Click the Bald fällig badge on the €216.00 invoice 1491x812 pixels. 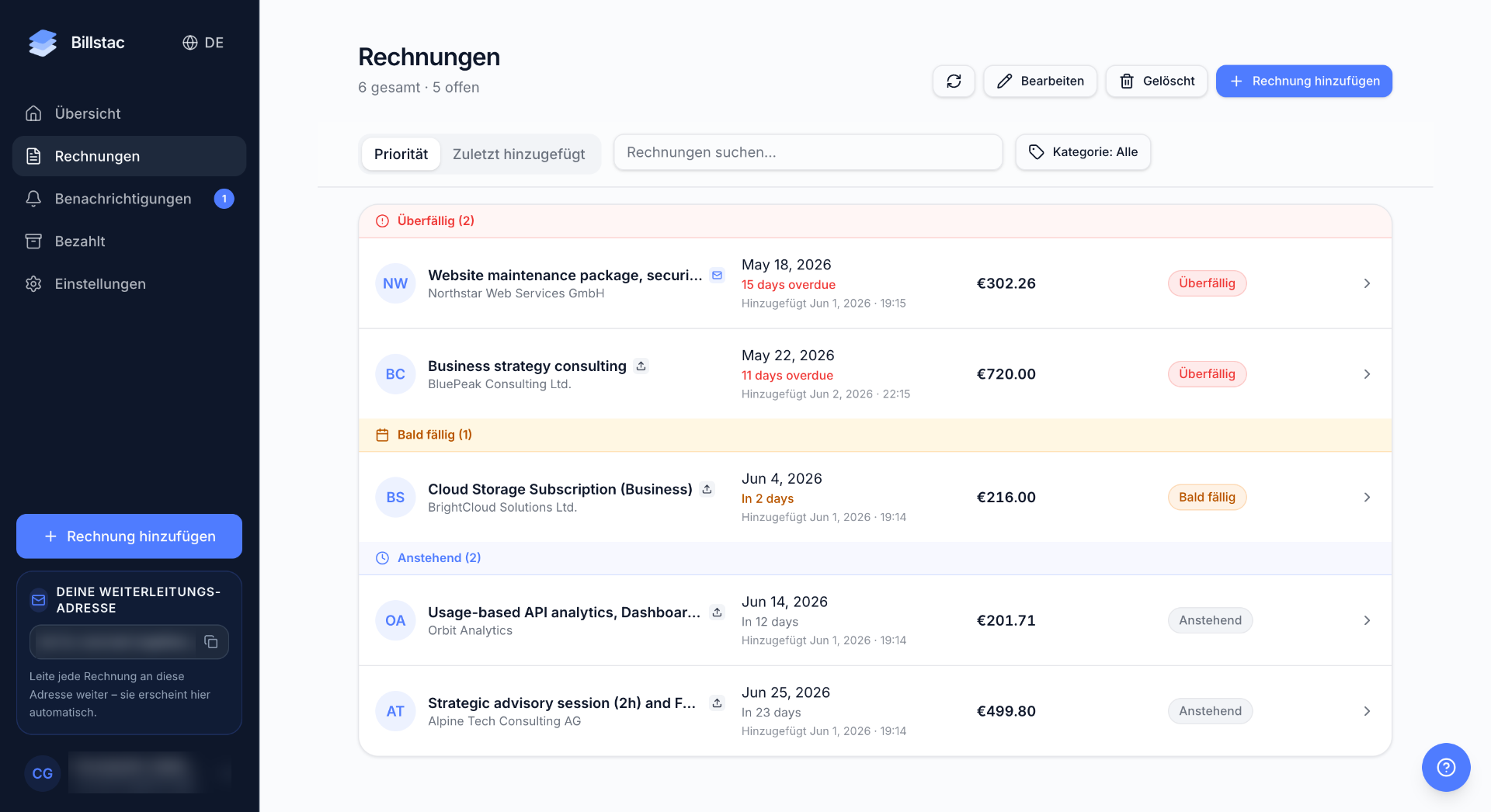(1207, 498)
